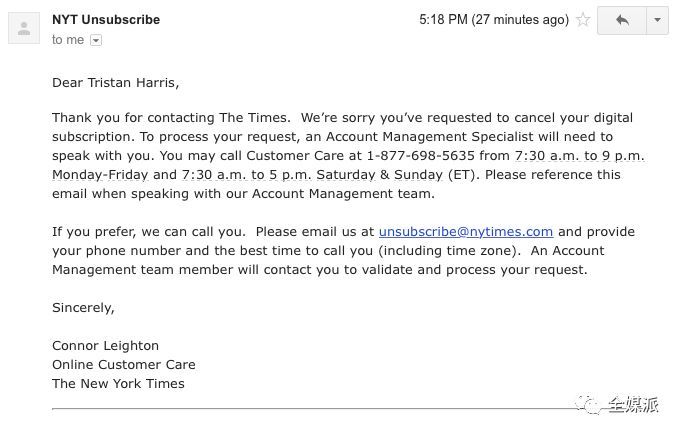This screenshot has width=680, height=434.
Task: Click the "to me" recipient text
Action: pos(68,40)
